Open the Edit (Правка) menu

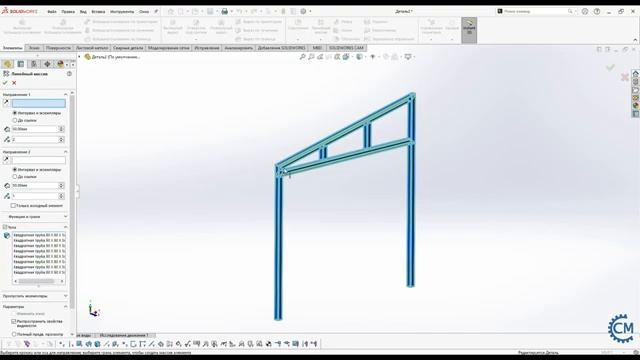point(68,11)
